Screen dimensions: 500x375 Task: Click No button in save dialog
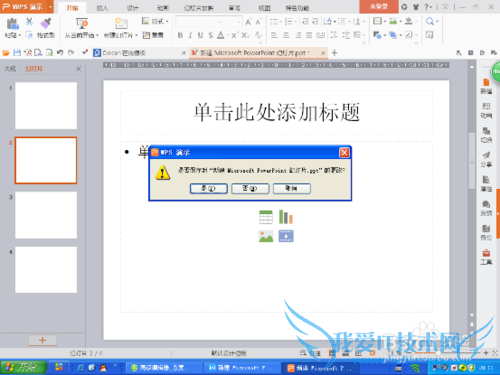click(x=250, y=188)
